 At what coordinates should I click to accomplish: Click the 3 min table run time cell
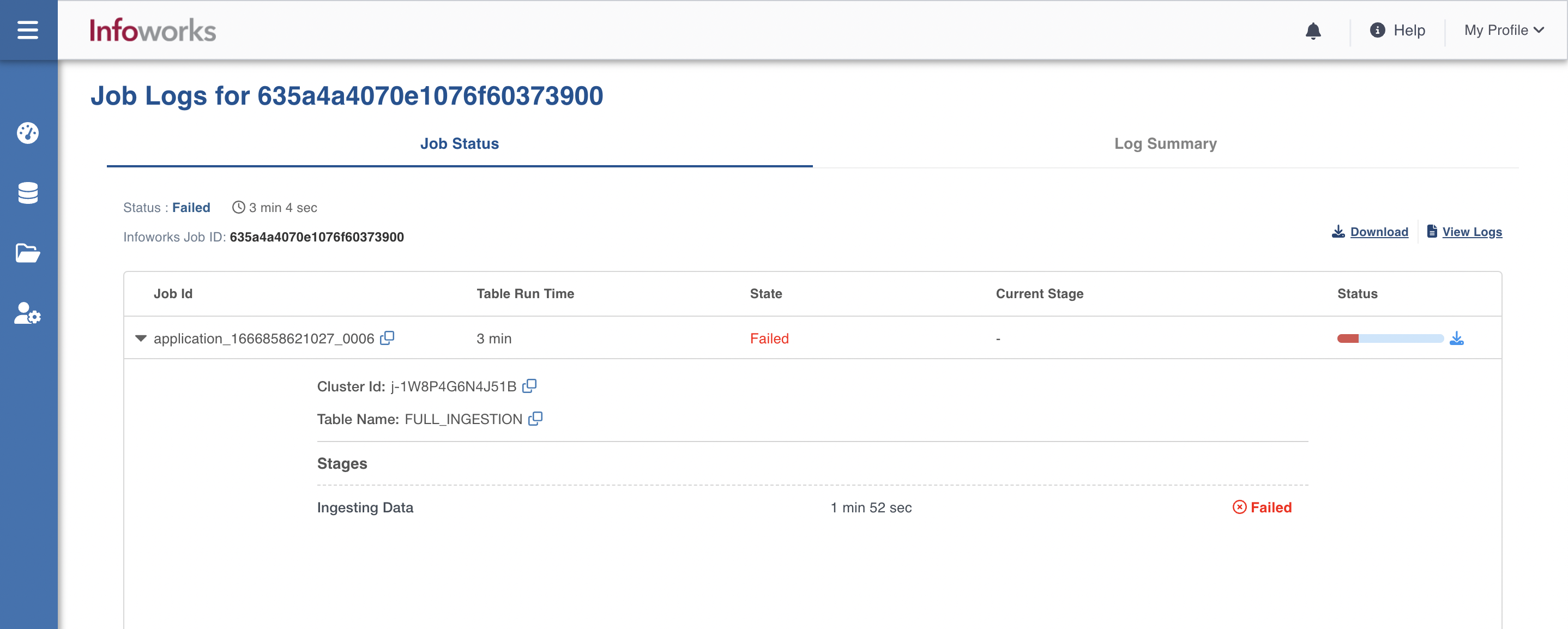[493, 338]
